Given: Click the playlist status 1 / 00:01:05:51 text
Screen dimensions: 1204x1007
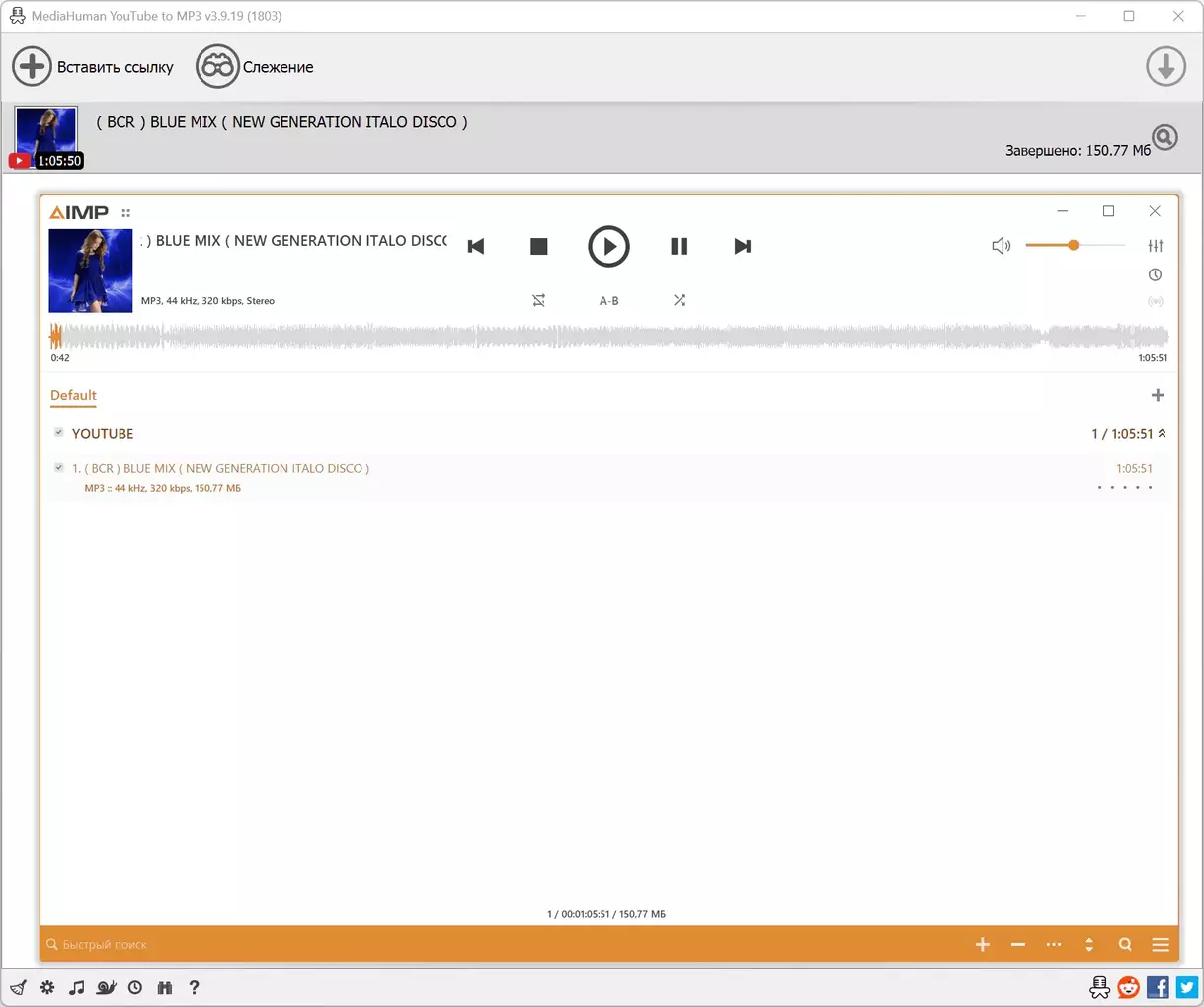Looking at the screenshot, I should [x=606, y=914].
